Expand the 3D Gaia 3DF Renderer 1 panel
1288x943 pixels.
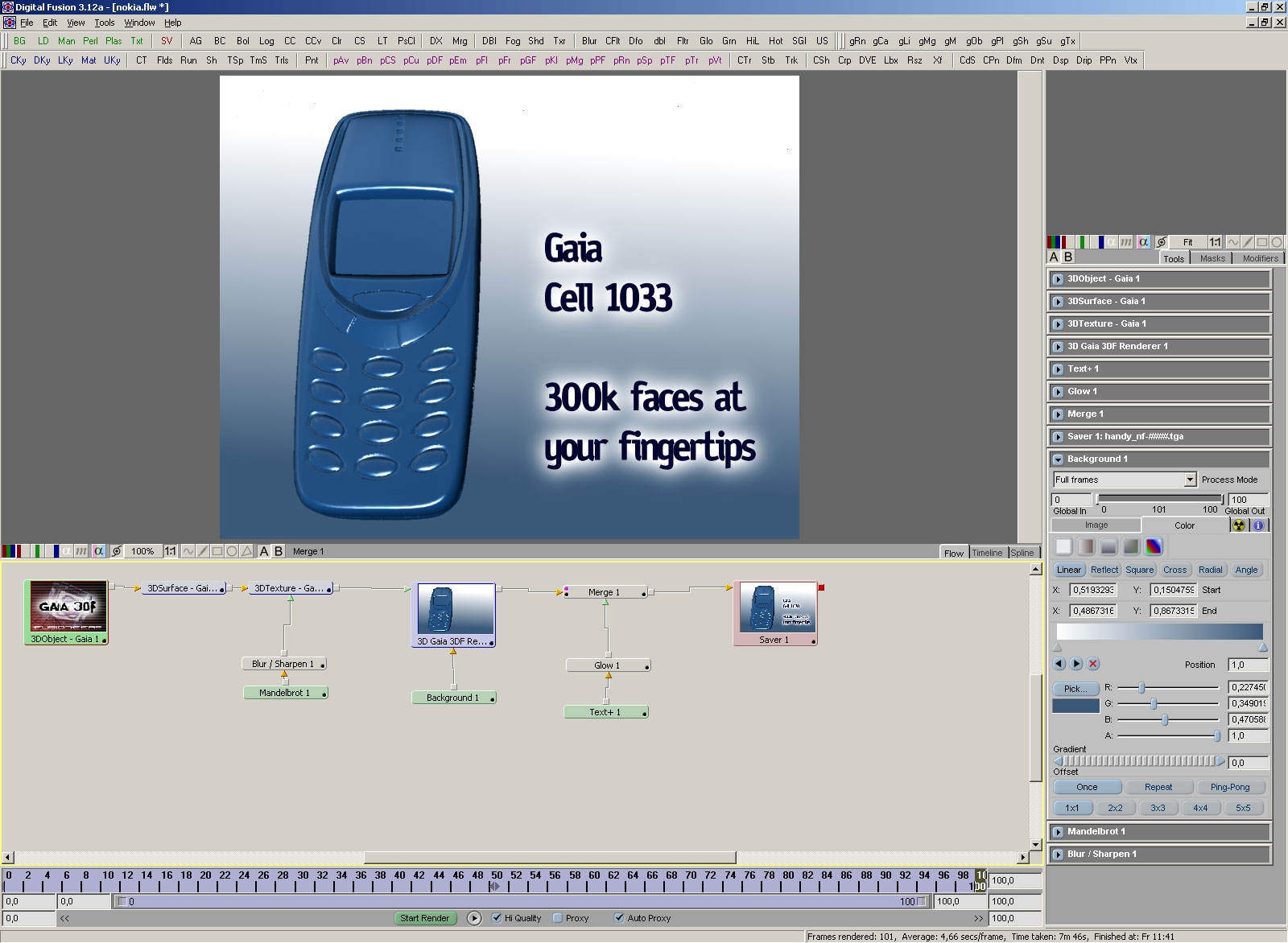pyautogui.click(x=1059, y=347)
